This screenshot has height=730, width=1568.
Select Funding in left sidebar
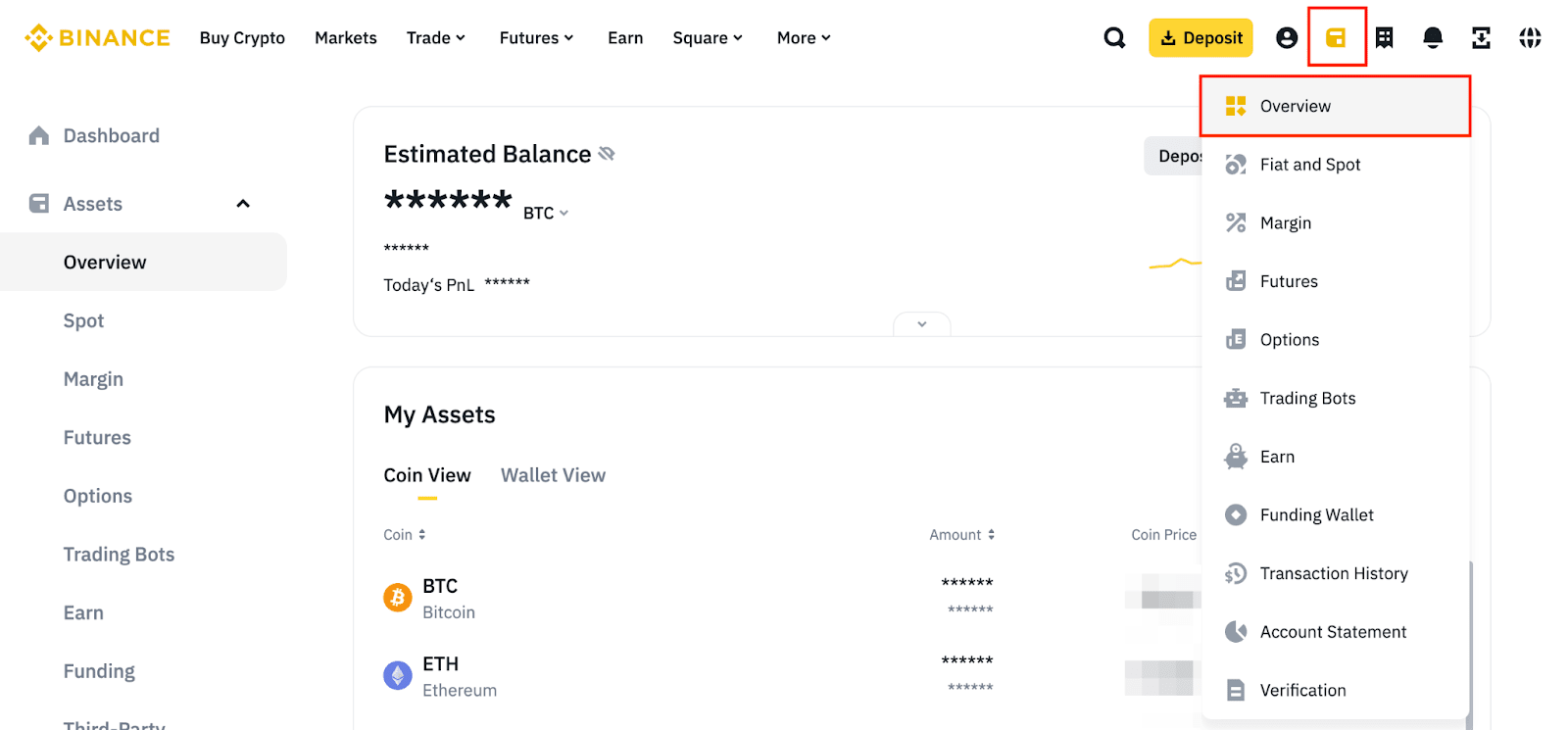(99, 671)
